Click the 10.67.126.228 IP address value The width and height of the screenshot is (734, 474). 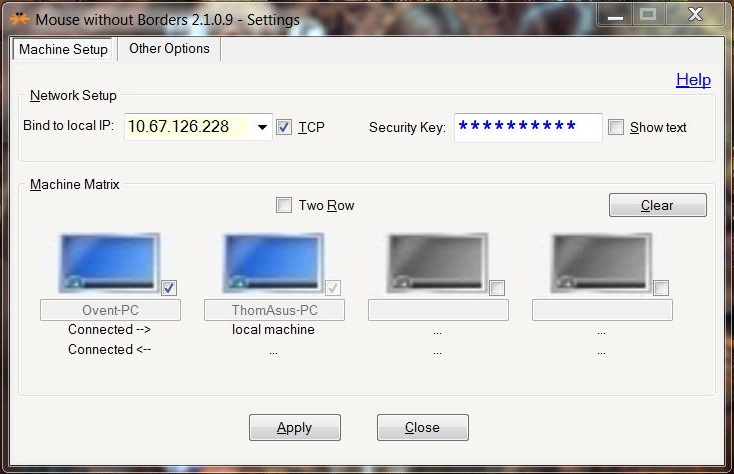coord(178,126)
